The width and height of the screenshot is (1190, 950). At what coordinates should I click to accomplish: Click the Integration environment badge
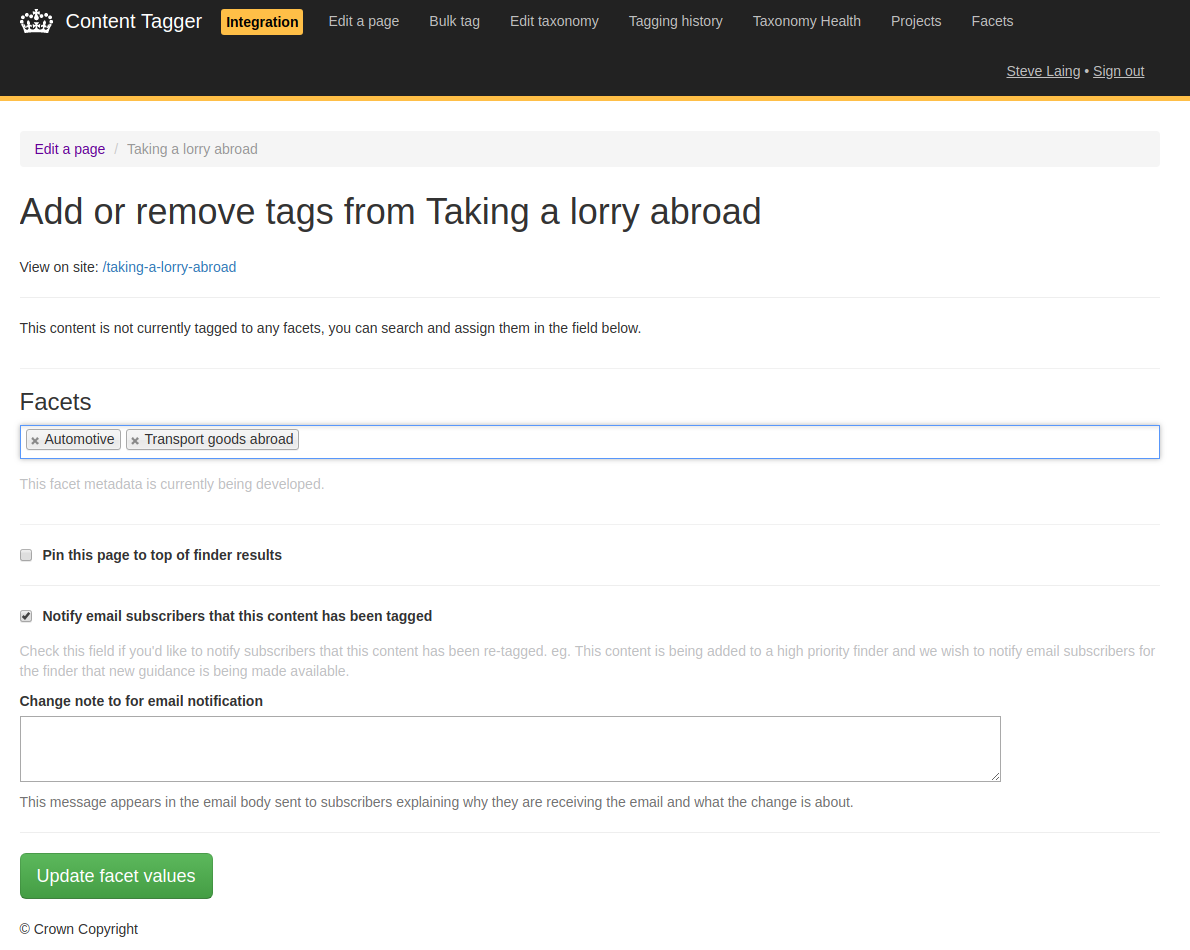pyautogui.click(x=262, y=22)
